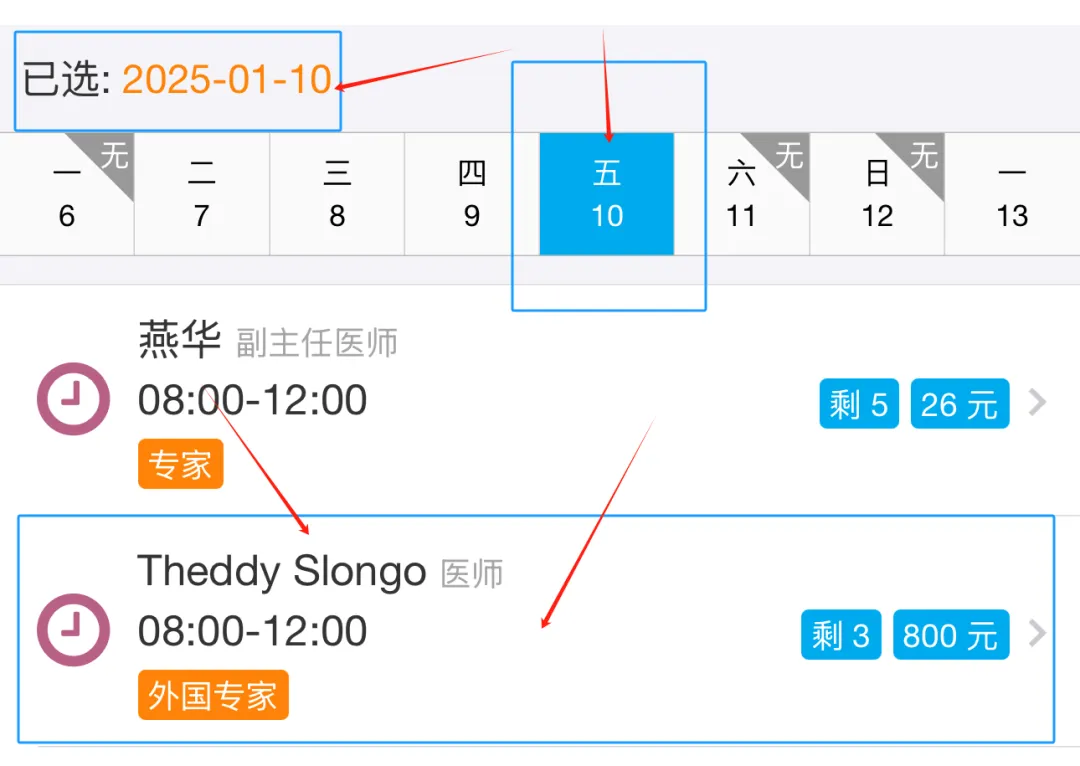Select Monday 13 in the date strip

[1012, 194]
